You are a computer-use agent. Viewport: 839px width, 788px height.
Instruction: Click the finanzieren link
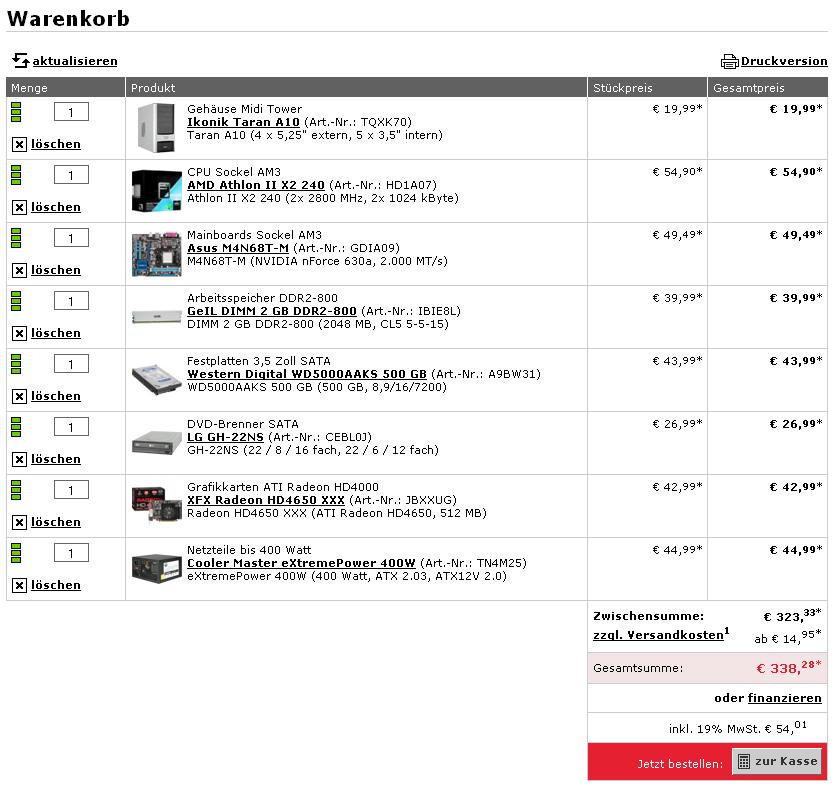pyautogui.click(x=784, y=698)
